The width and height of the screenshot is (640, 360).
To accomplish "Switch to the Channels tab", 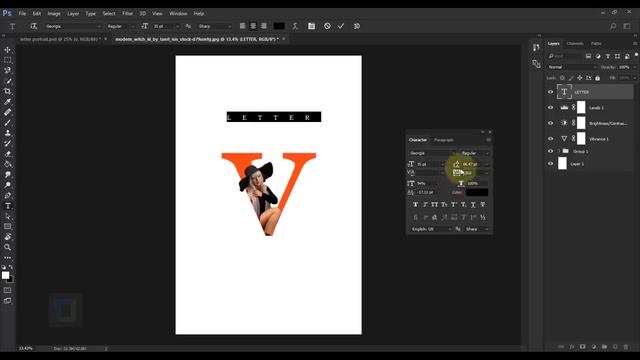I will pos(575,43).
